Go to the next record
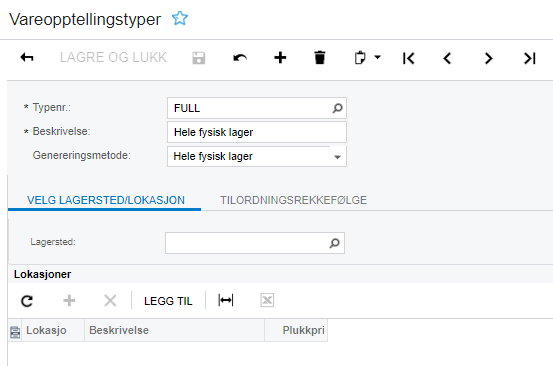Screen dimensions: 553x366 click(488, 58)
